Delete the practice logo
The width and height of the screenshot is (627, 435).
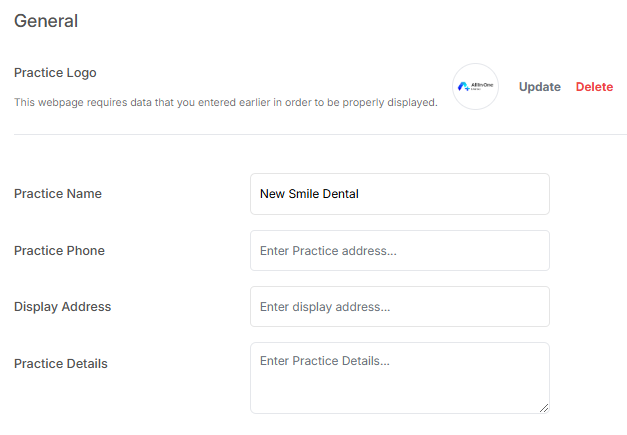[x=594, y=87]
